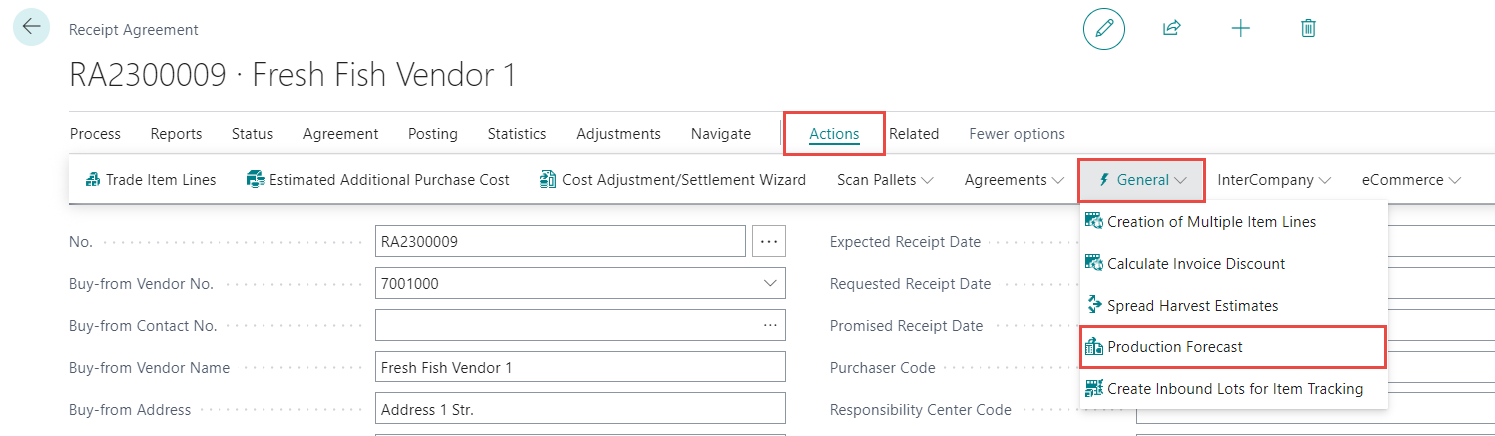Click the pencil edit icon
This screenshot has height=436, width=1495.
[1104, 29]
